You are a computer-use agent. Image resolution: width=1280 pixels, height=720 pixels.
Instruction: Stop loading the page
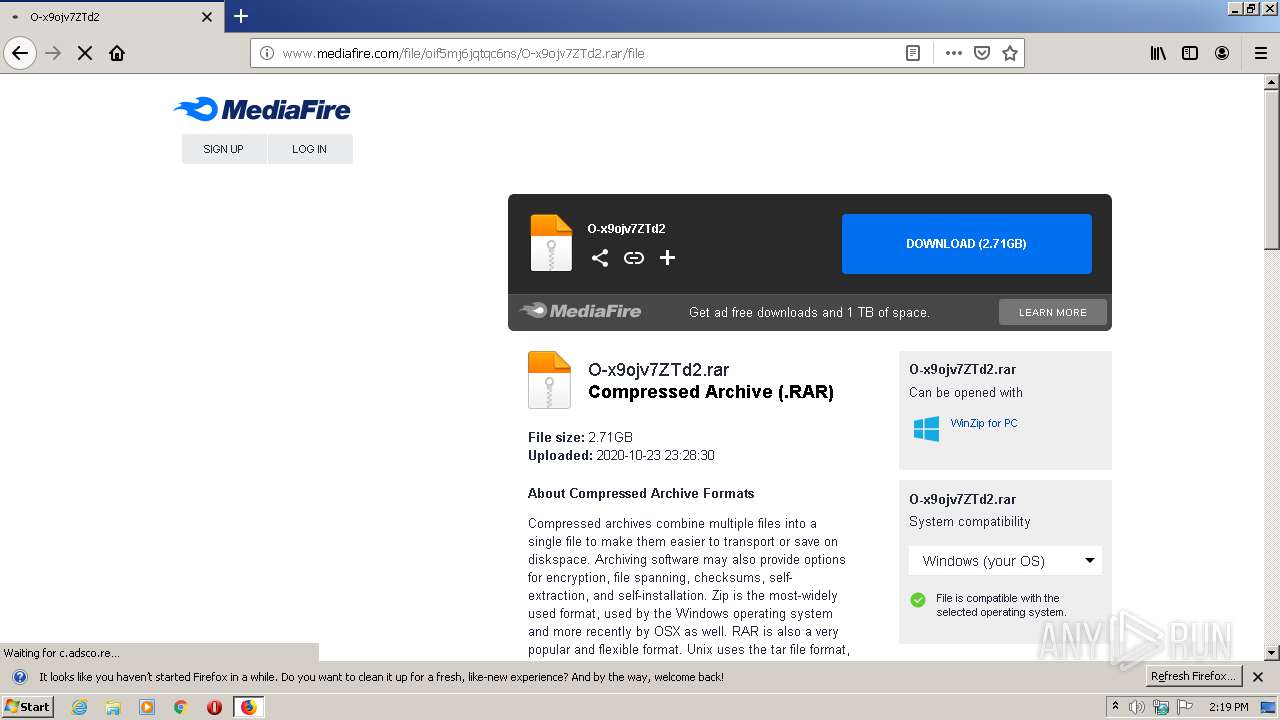(x=85, y=53)
